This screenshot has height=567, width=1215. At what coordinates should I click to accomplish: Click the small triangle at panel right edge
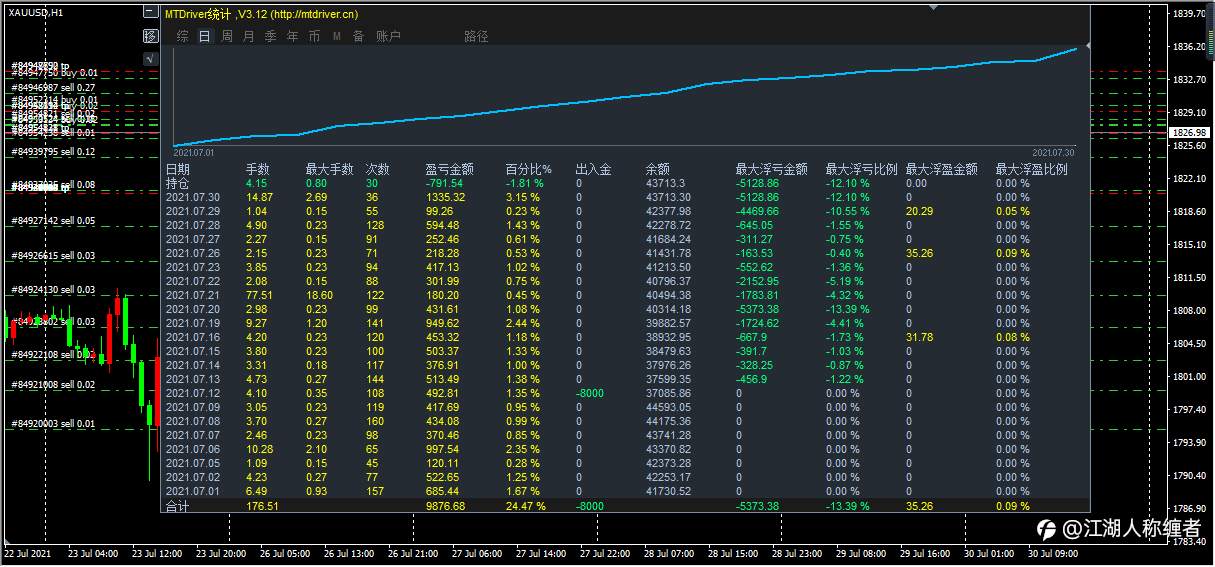click(x=1087, y=46)
